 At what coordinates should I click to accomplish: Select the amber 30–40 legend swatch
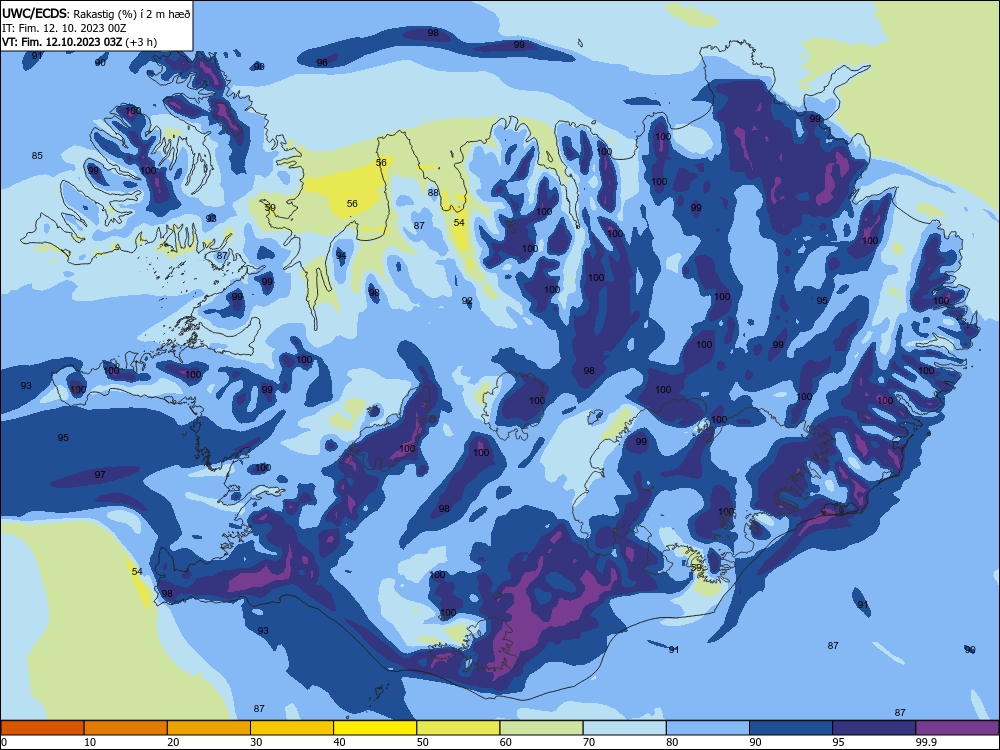tap(292, 728)
